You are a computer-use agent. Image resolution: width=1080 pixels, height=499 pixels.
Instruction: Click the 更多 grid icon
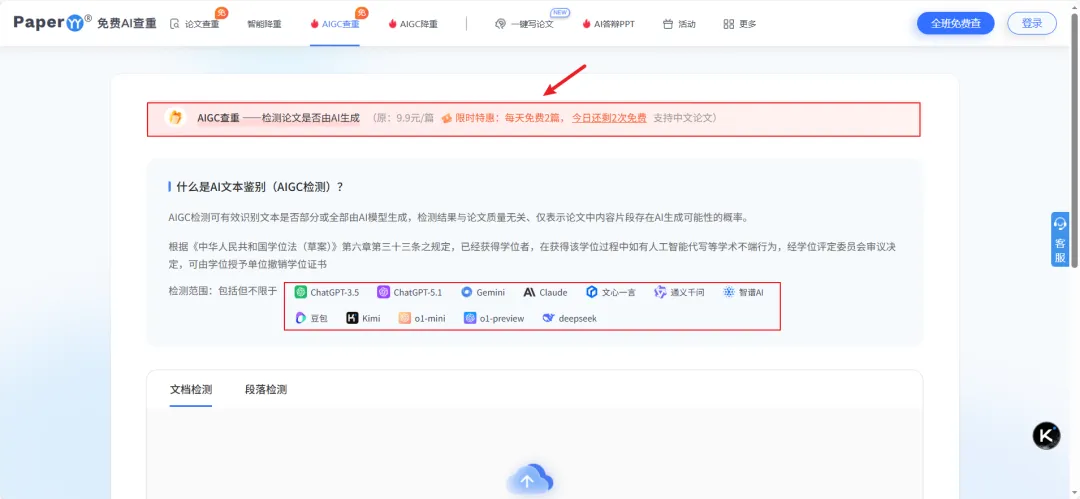(728, 24)
